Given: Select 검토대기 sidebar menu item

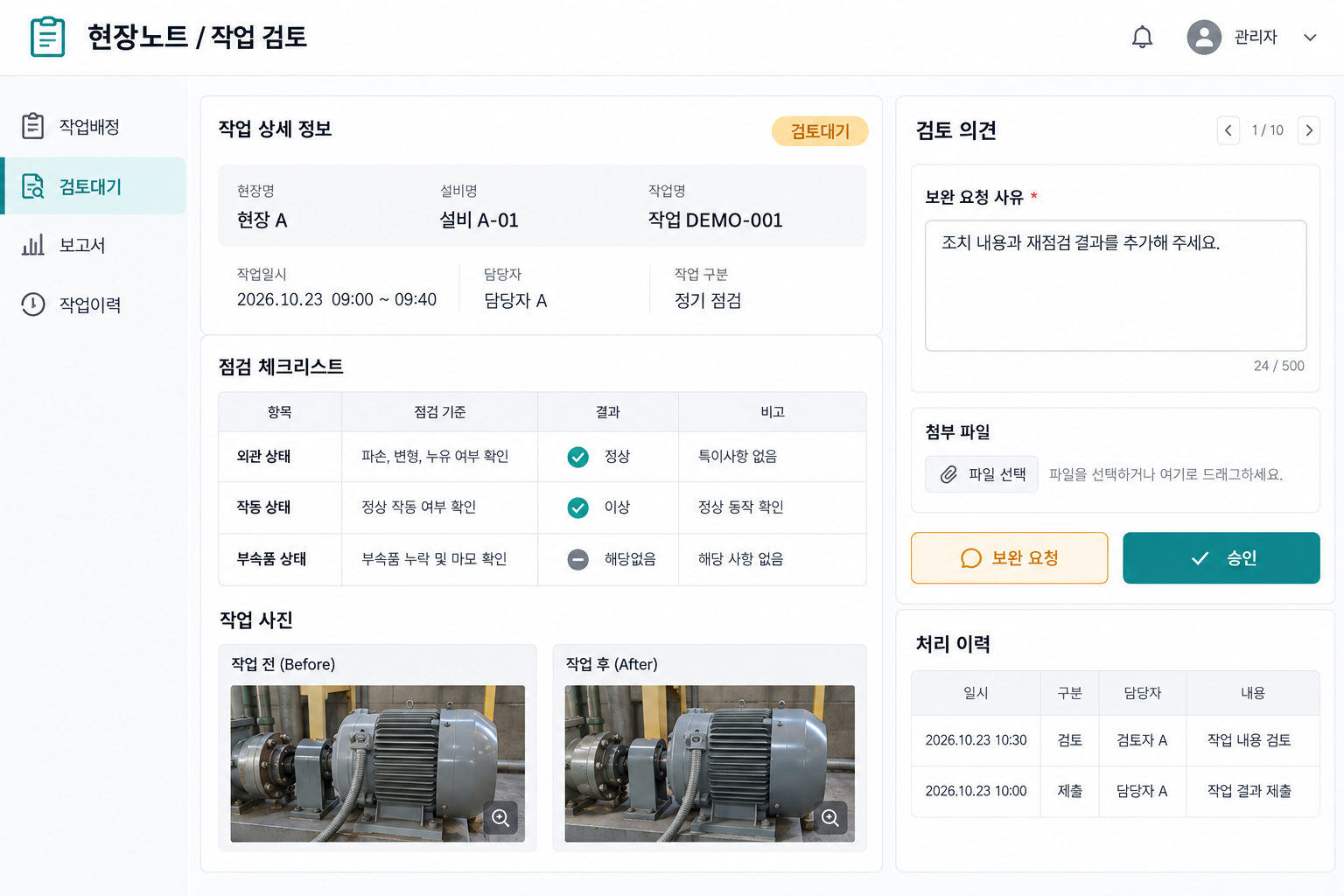Looking at the screenshot, I should click(94, 186).
